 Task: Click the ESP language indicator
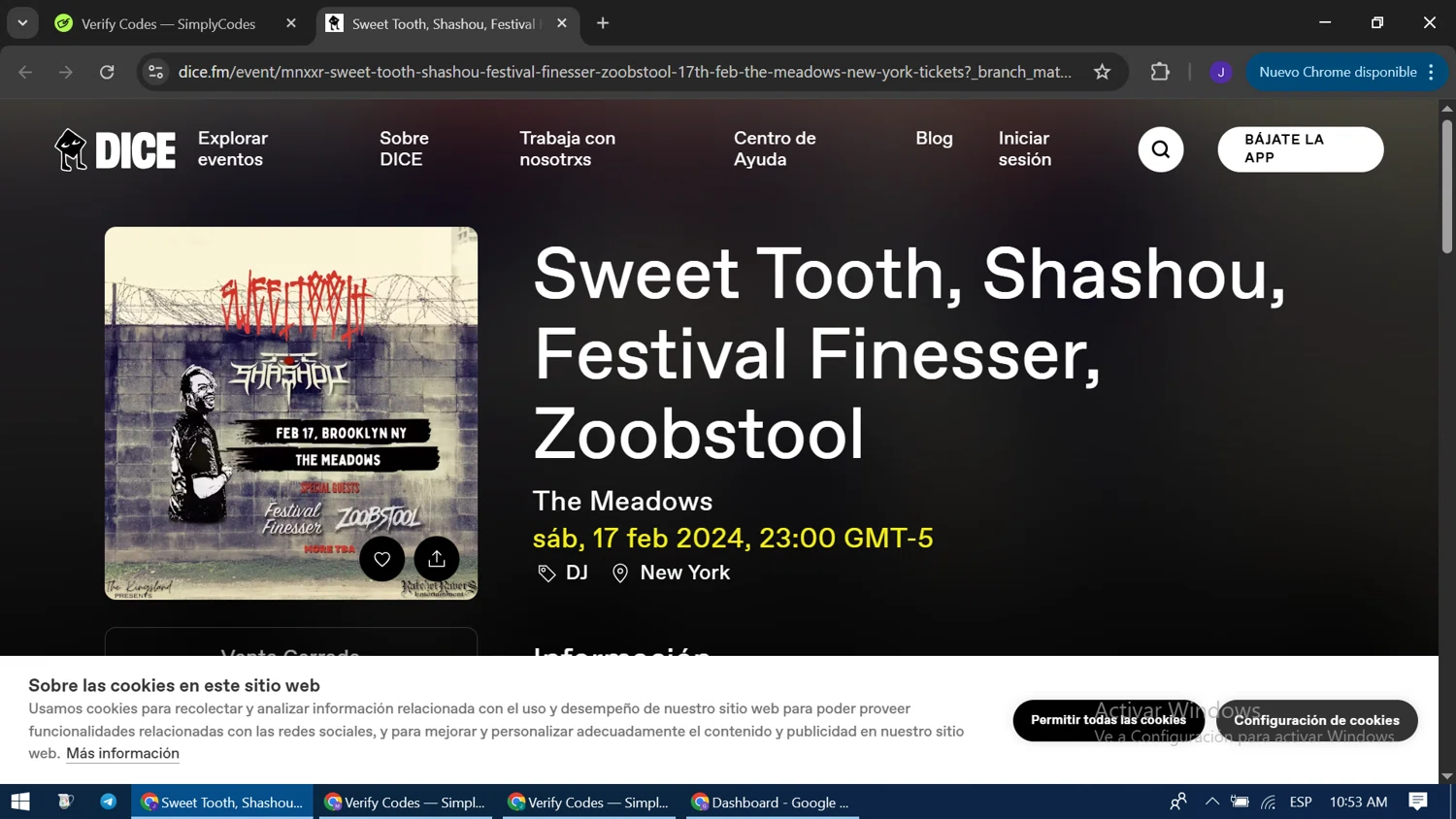point(1301,802)
